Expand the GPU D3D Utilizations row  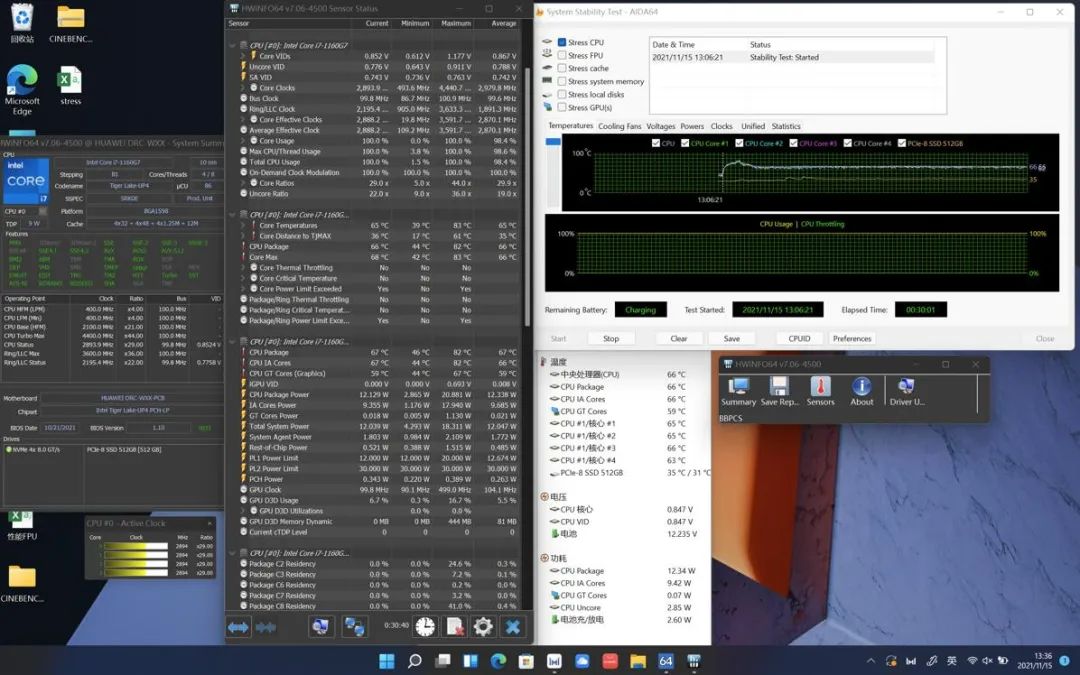point(242,511)
